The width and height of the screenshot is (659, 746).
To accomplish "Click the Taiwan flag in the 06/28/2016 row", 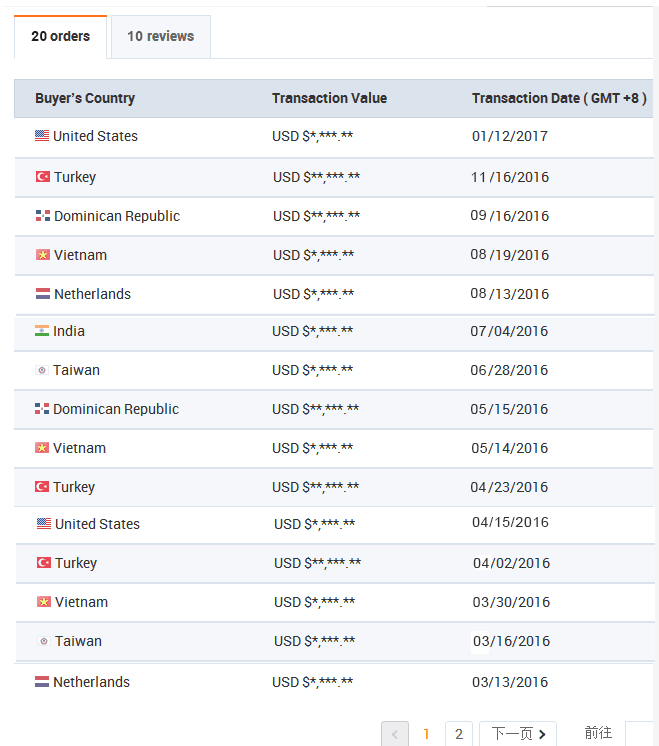I will point(42,370).
